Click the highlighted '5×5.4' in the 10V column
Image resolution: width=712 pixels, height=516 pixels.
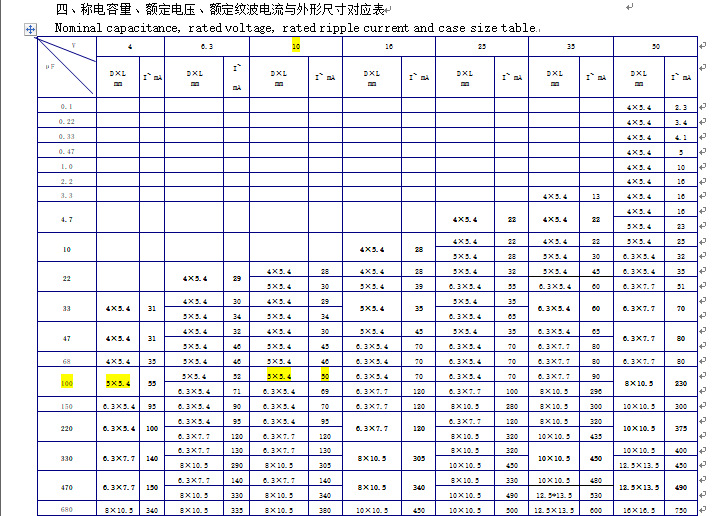coord(279,376)
